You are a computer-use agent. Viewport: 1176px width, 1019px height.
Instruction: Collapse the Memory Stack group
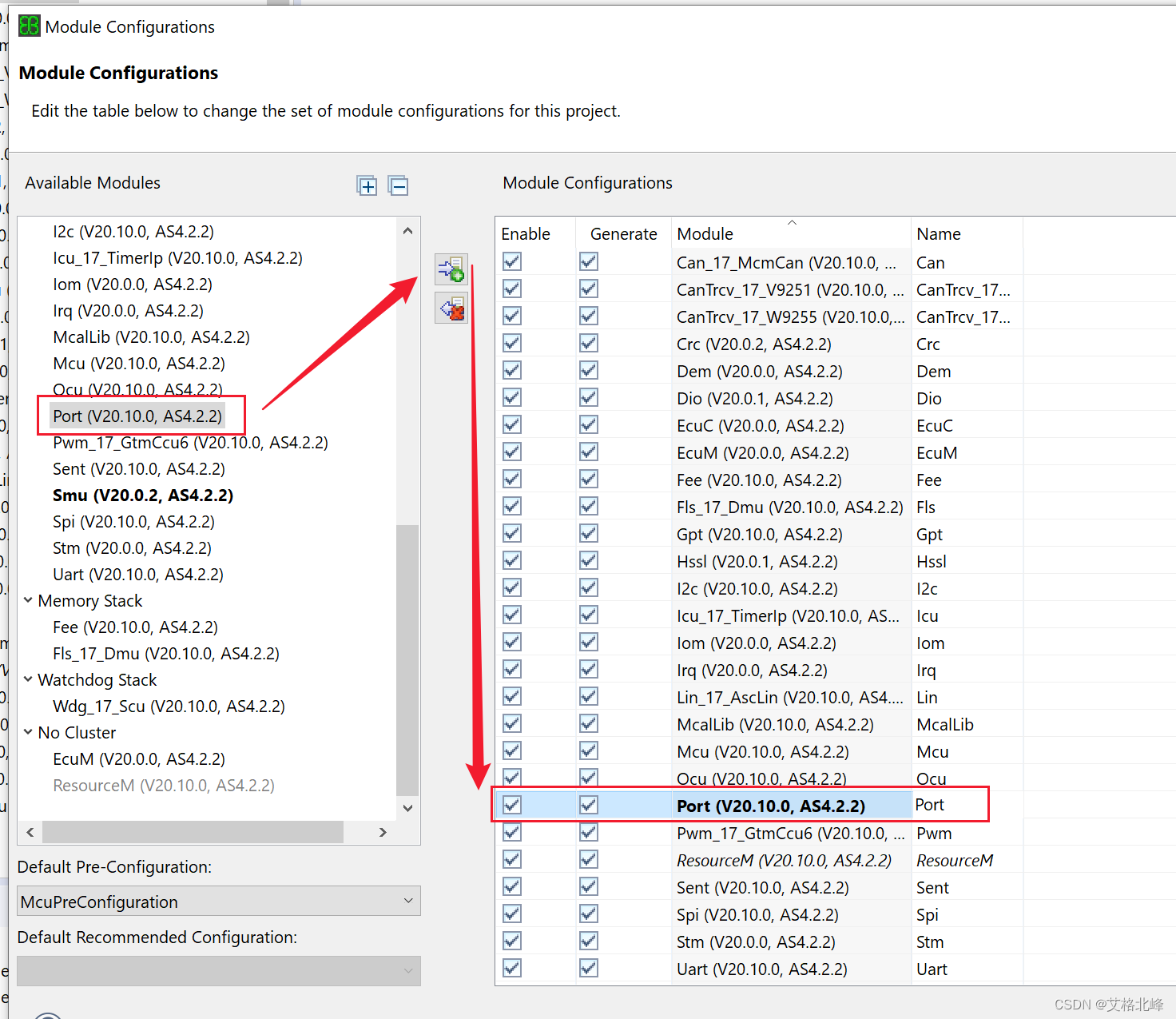pyautogui.click(x=28, y=600)
